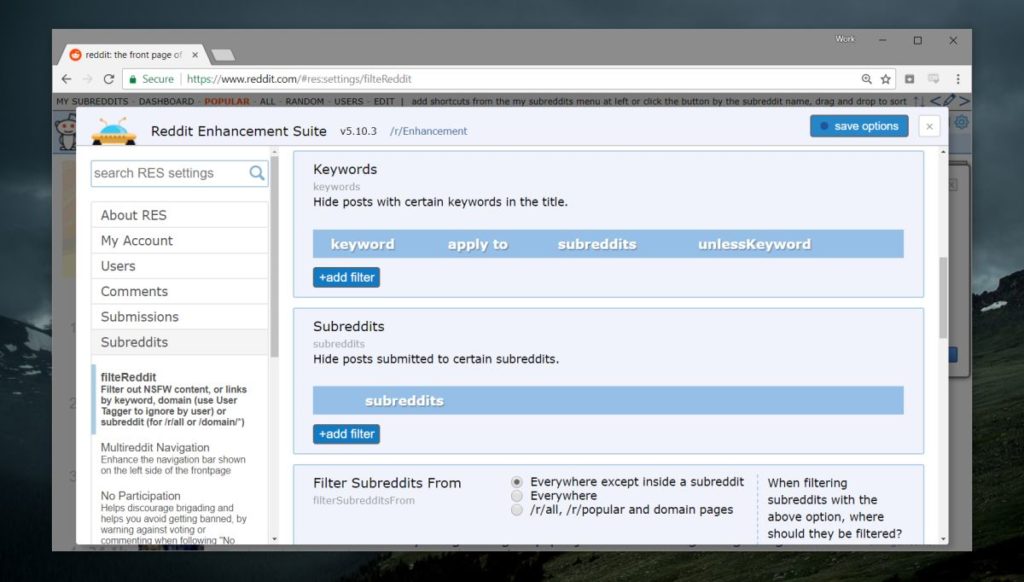The height and width of the screenshot is (582, 1024).
Task: Add a filter under Subreddits
Action: [346, 434]
